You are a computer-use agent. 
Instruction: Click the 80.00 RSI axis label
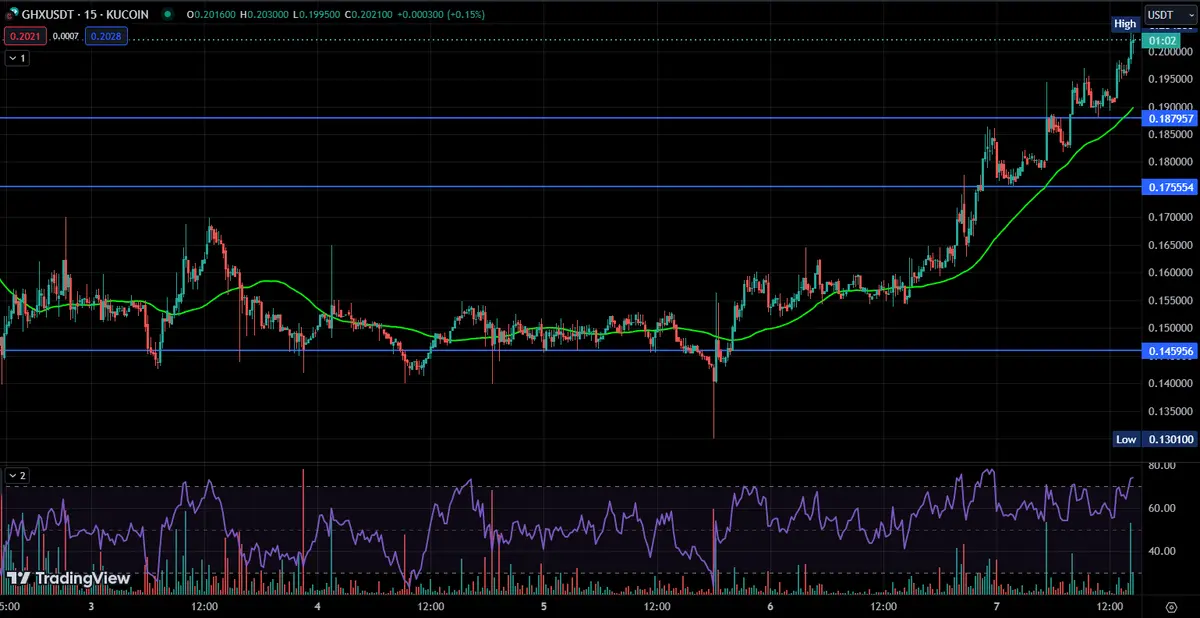1161,466
